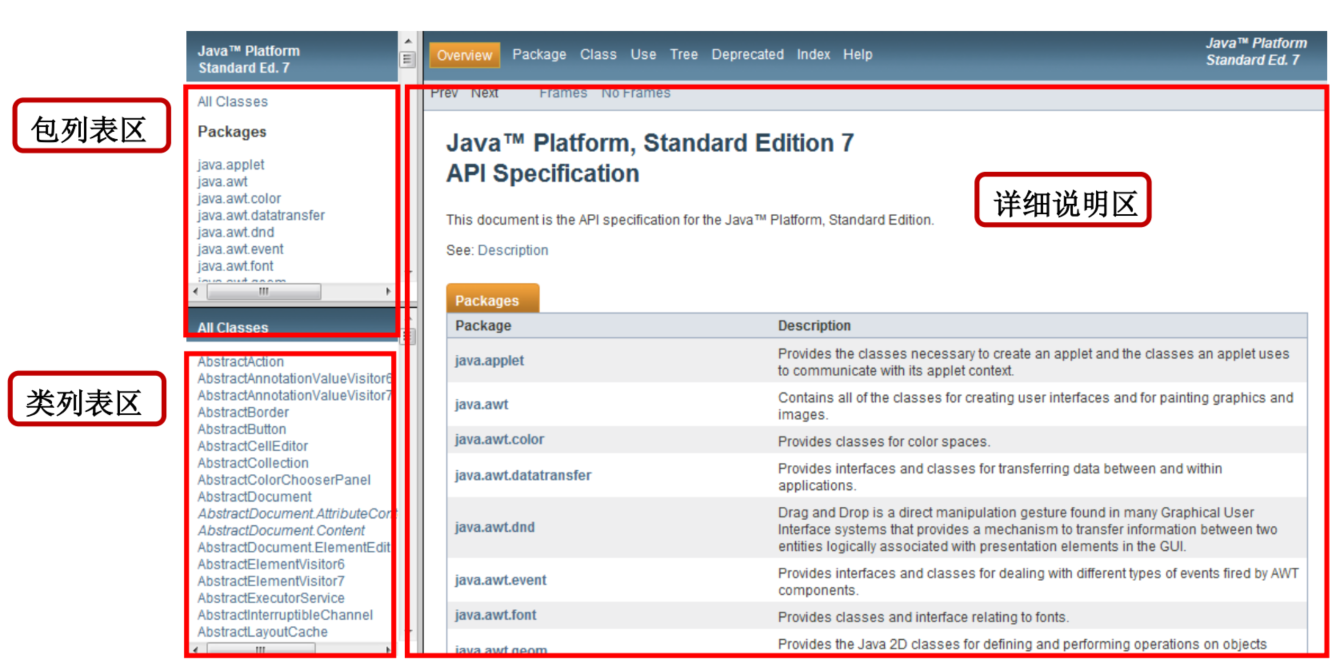Open the AbstractElementVisitor7 class link
Image resolution: width=1335 pixels, height=659 pixels.
pyautogui.click(x=271, y=581)
